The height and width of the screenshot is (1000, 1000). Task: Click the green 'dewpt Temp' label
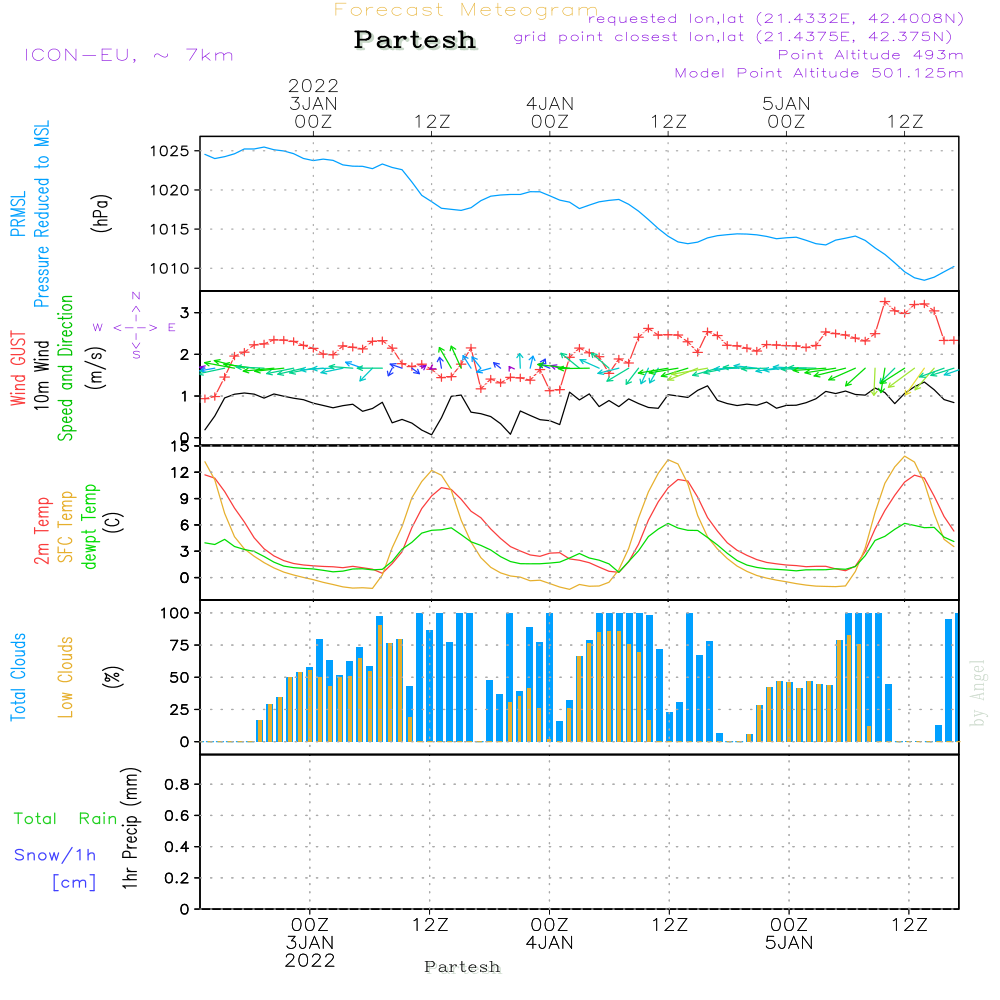point(89,526)
